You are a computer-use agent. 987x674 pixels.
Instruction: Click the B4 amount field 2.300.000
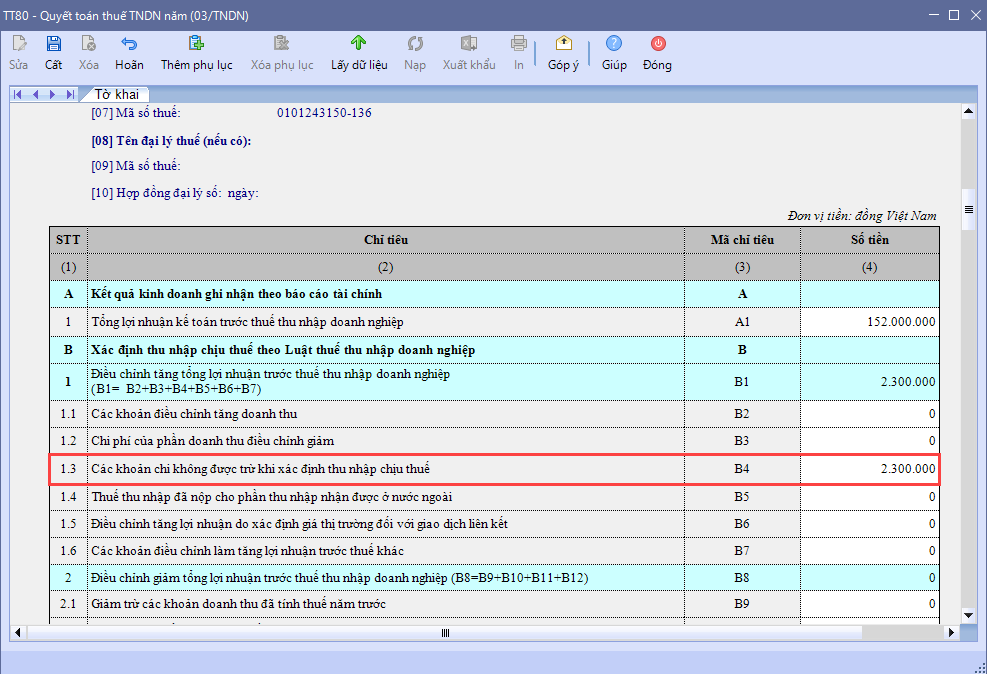869,468
